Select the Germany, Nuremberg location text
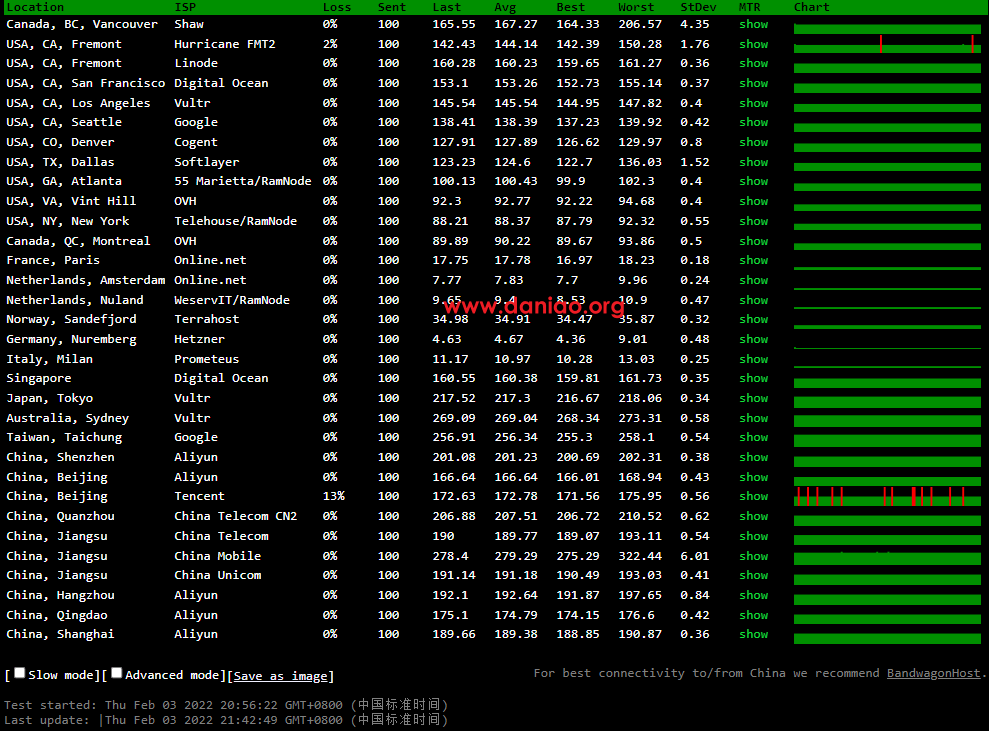The width and height of the screenshot is (989, 731). click(71, 339)
